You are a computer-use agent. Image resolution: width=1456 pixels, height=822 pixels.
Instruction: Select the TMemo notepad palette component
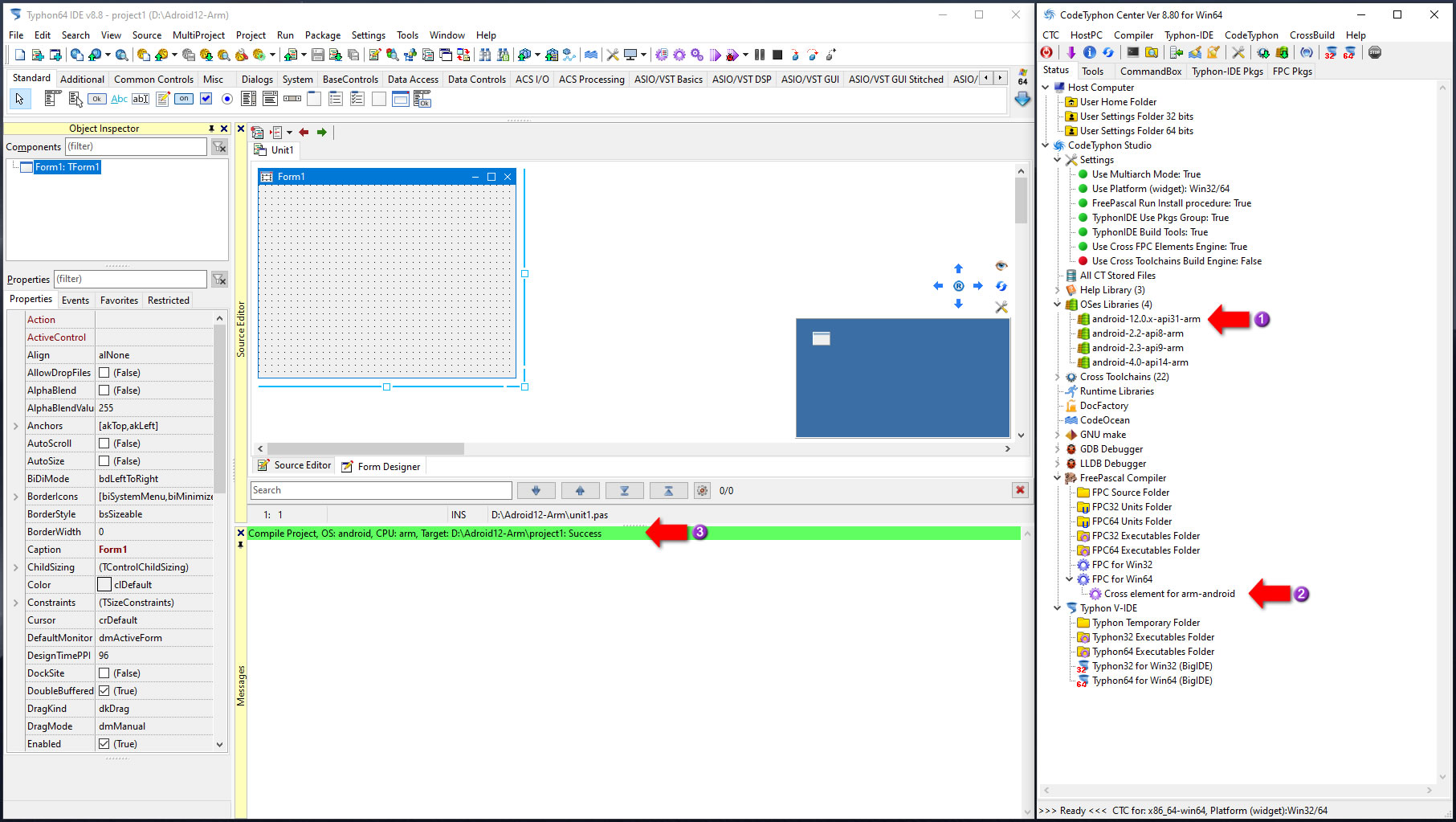coord(162,99)
